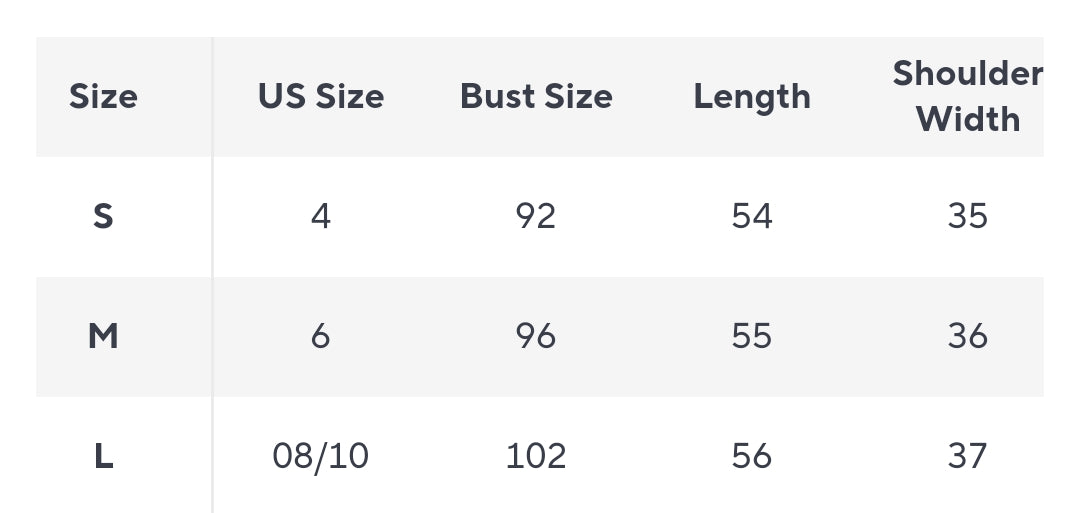The image size is (1080, 513).
Task: Click shoulder width value 36
Action: [967, 336]
